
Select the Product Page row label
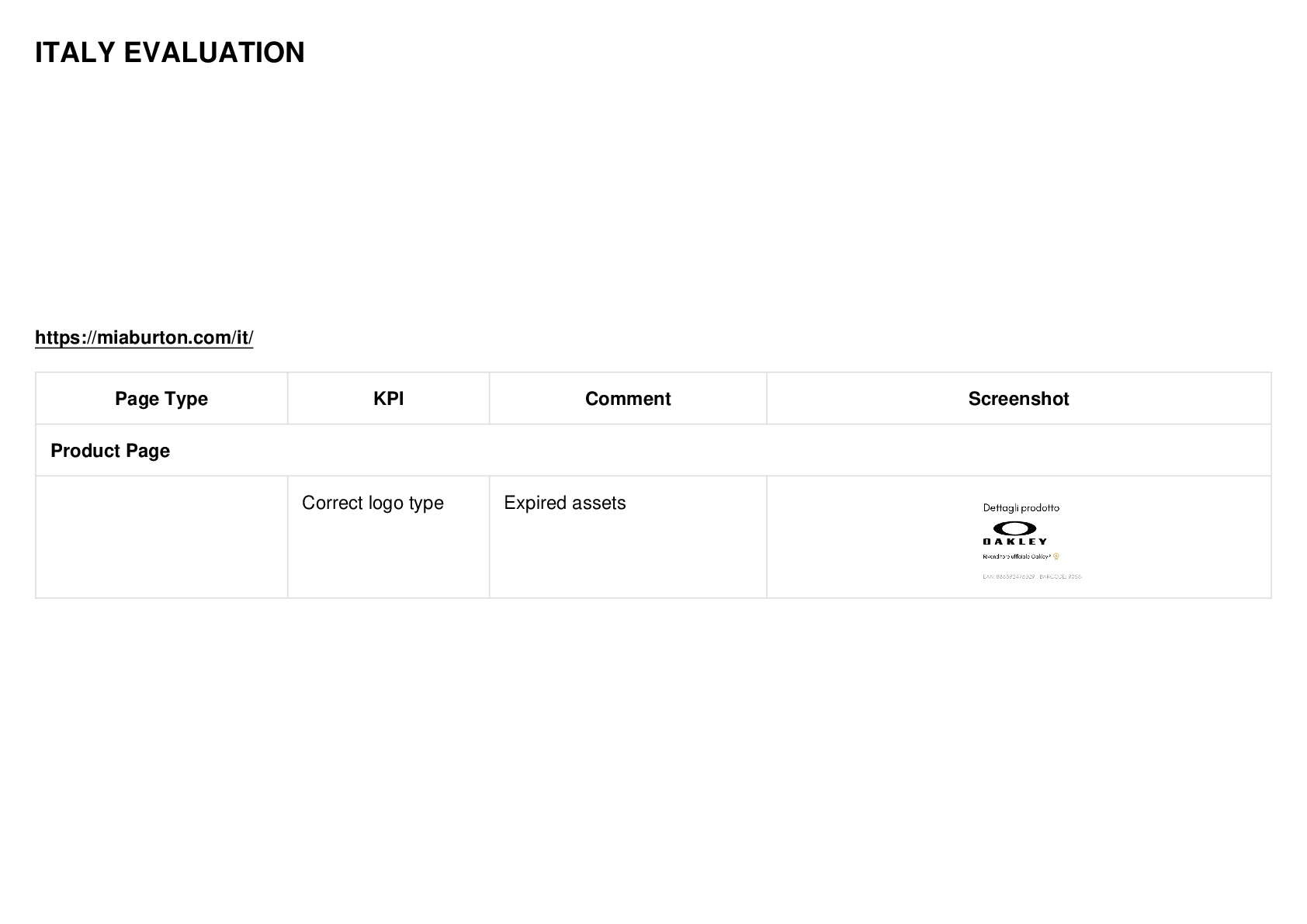tap(110, 451)
